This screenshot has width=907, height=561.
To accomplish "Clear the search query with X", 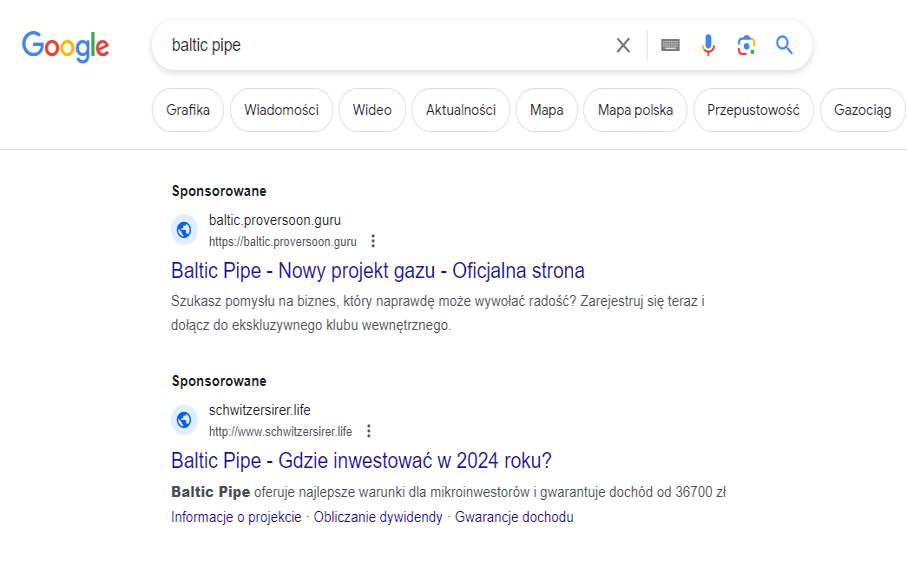I will coord(623,45).
